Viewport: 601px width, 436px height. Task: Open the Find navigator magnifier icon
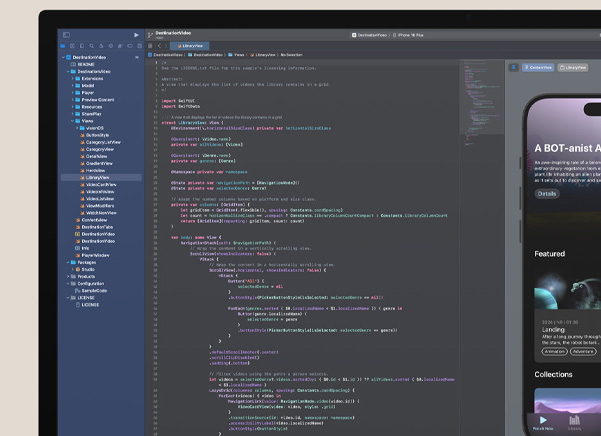(91, 46)
